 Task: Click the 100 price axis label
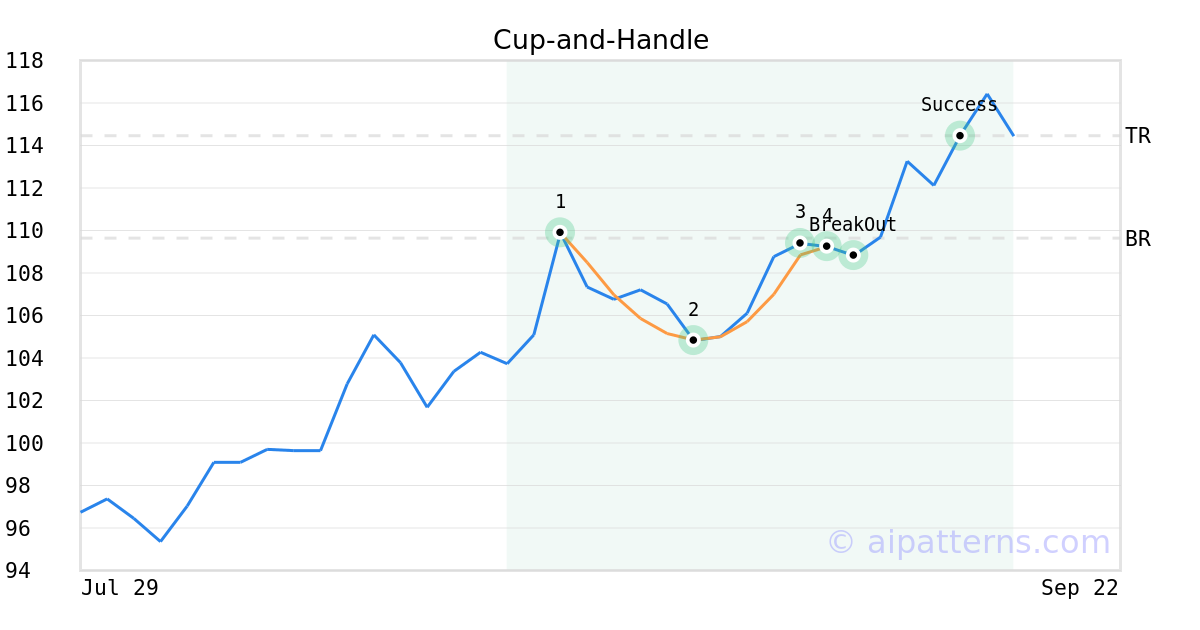[24, 443]
